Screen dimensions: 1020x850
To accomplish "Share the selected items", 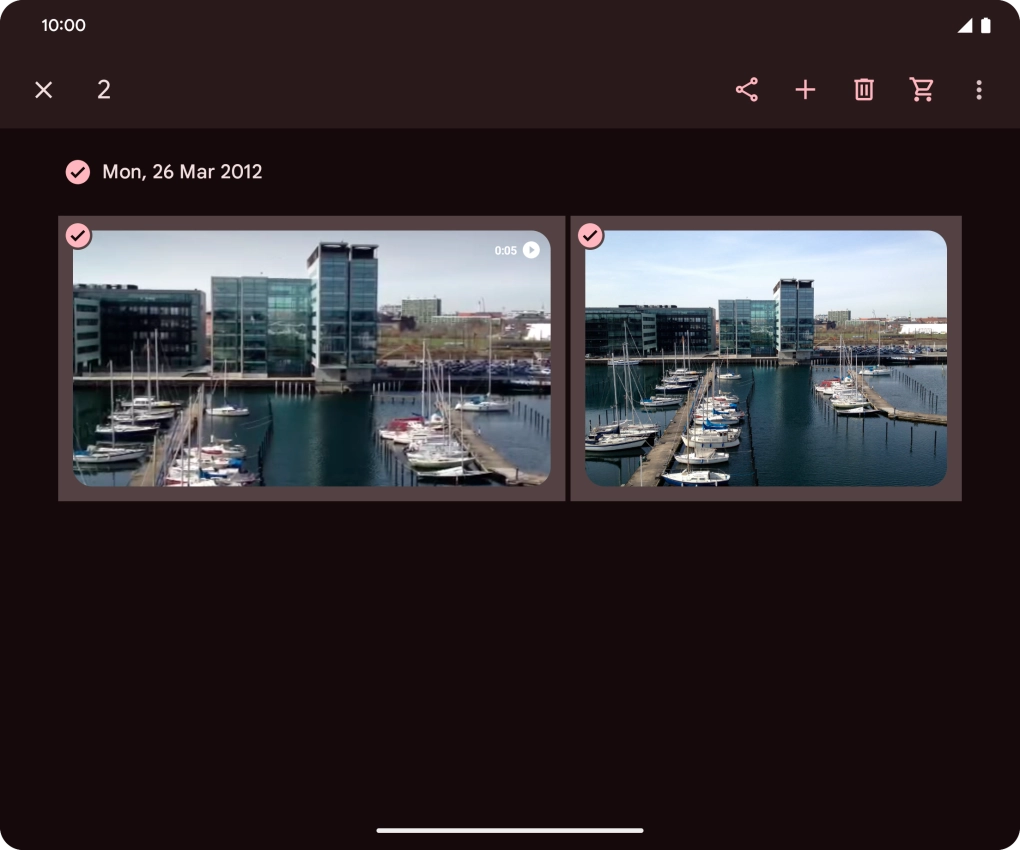I will [747, 90].
